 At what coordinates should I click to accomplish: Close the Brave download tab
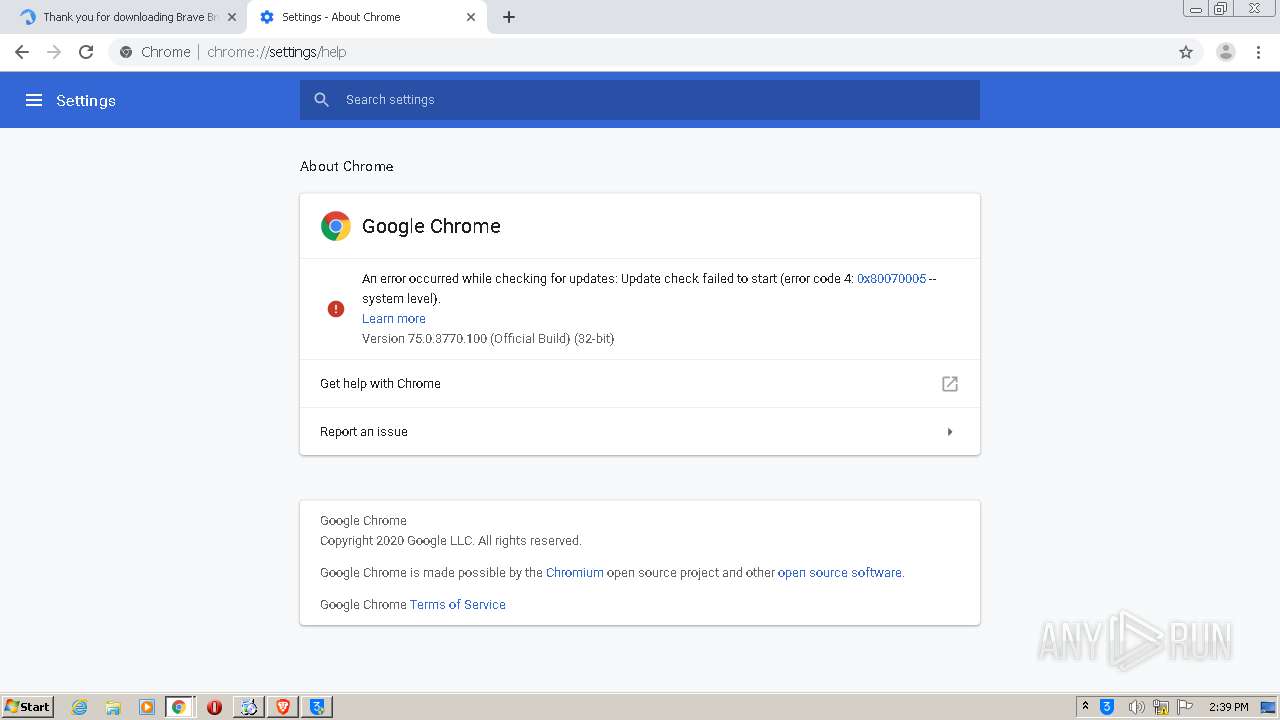232,17
